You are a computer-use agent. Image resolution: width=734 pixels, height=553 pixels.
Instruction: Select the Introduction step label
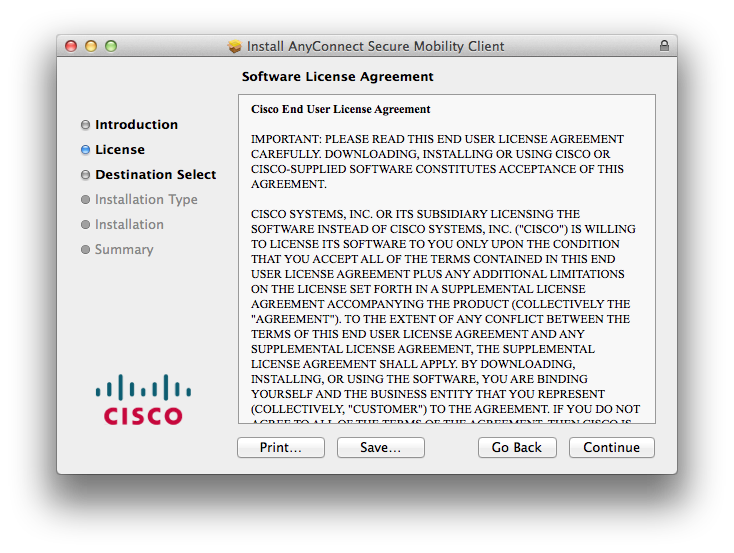click(136, 125)
